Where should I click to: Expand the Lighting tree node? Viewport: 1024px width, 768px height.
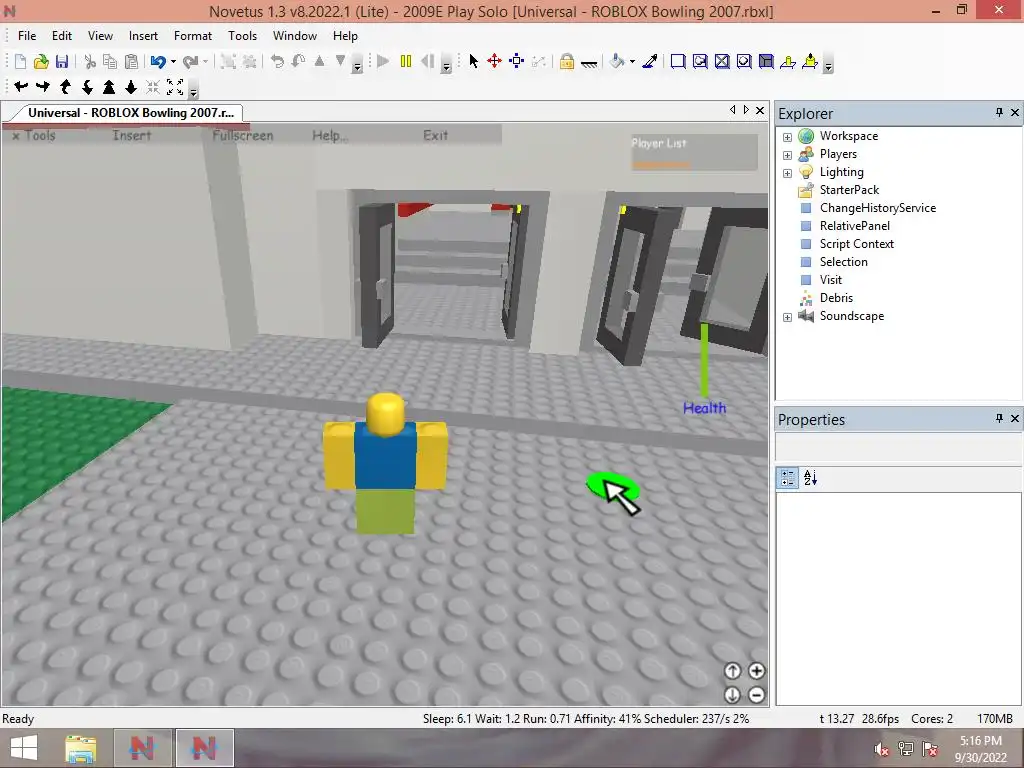(787, 173)
